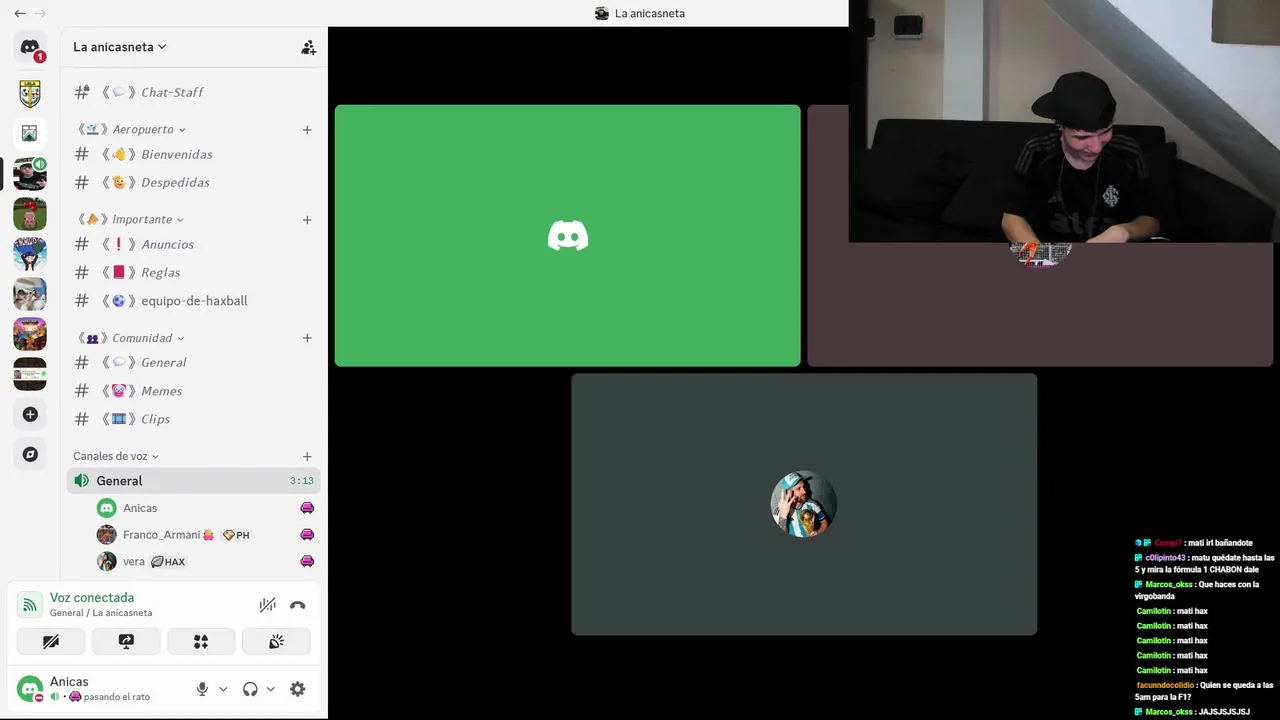Click the noise suppression waveform icon
The height and width of the screenshot is (720, 1280).
point(267,605)
